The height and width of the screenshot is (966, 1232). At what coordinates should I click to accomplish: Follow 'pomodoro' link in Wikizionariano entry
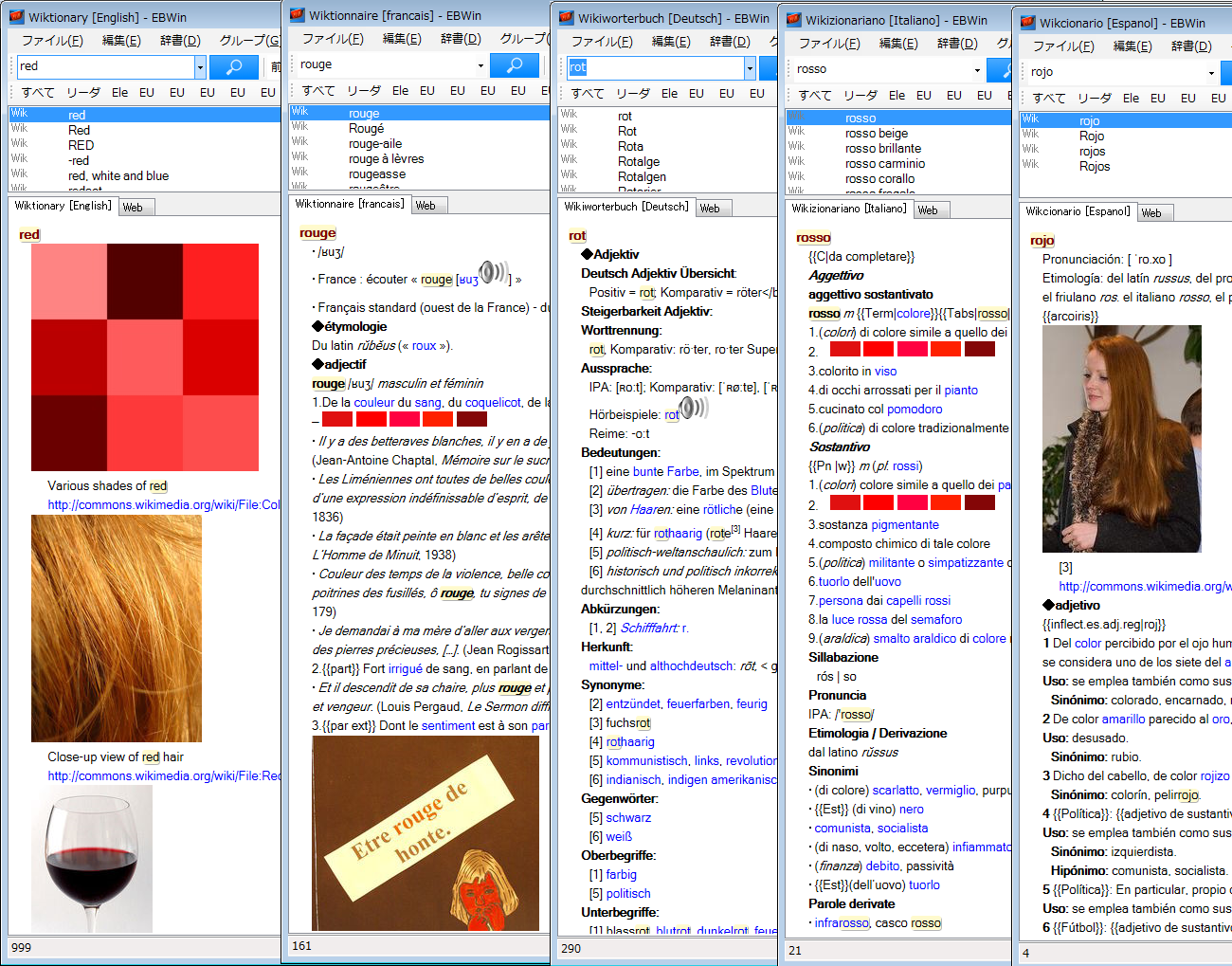[915, 410]
